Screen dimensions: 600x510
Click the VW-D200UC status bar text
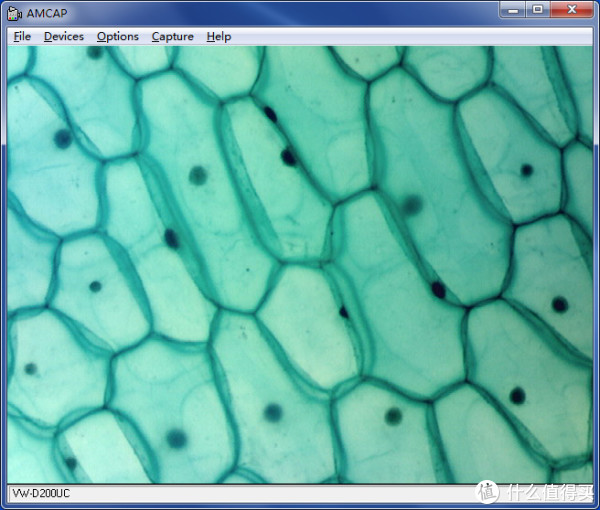(x=41, y=493)
